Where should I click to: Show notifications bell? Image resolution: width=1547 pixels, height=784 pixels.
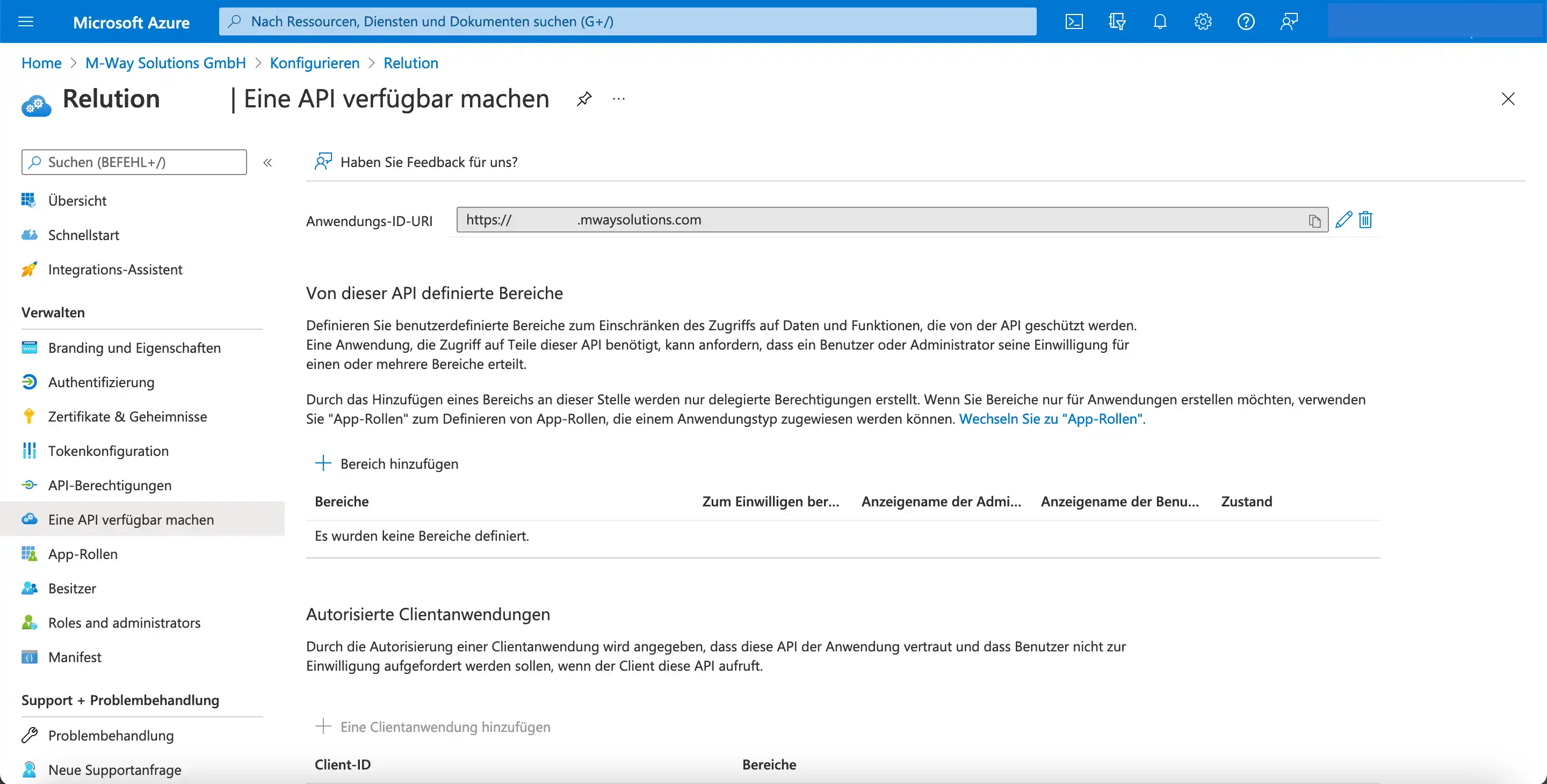click(x=1160, y=22)
